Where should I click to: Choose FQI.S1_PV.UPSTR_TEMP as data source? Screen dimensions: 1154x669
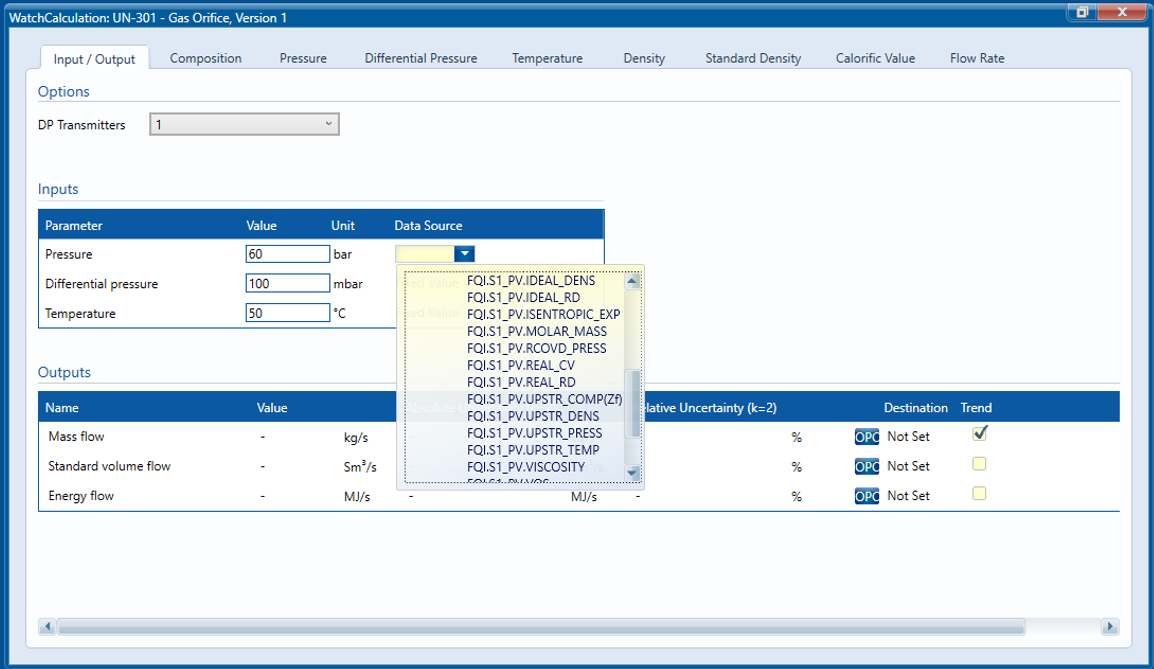[533, 450]
